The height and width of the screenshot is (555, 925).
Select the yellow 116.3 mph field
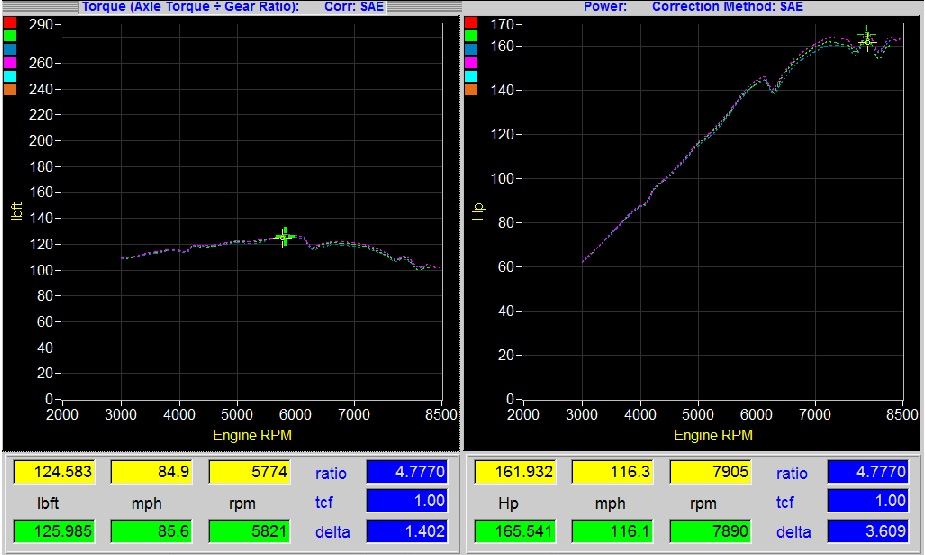pos(612,473)
